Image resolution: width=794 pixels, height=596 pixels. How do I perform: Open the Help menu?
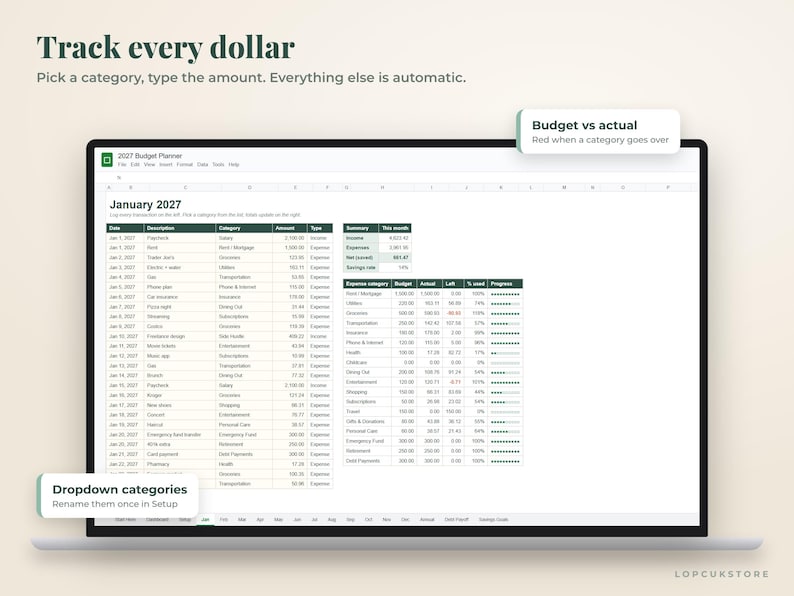click(233, 165)
